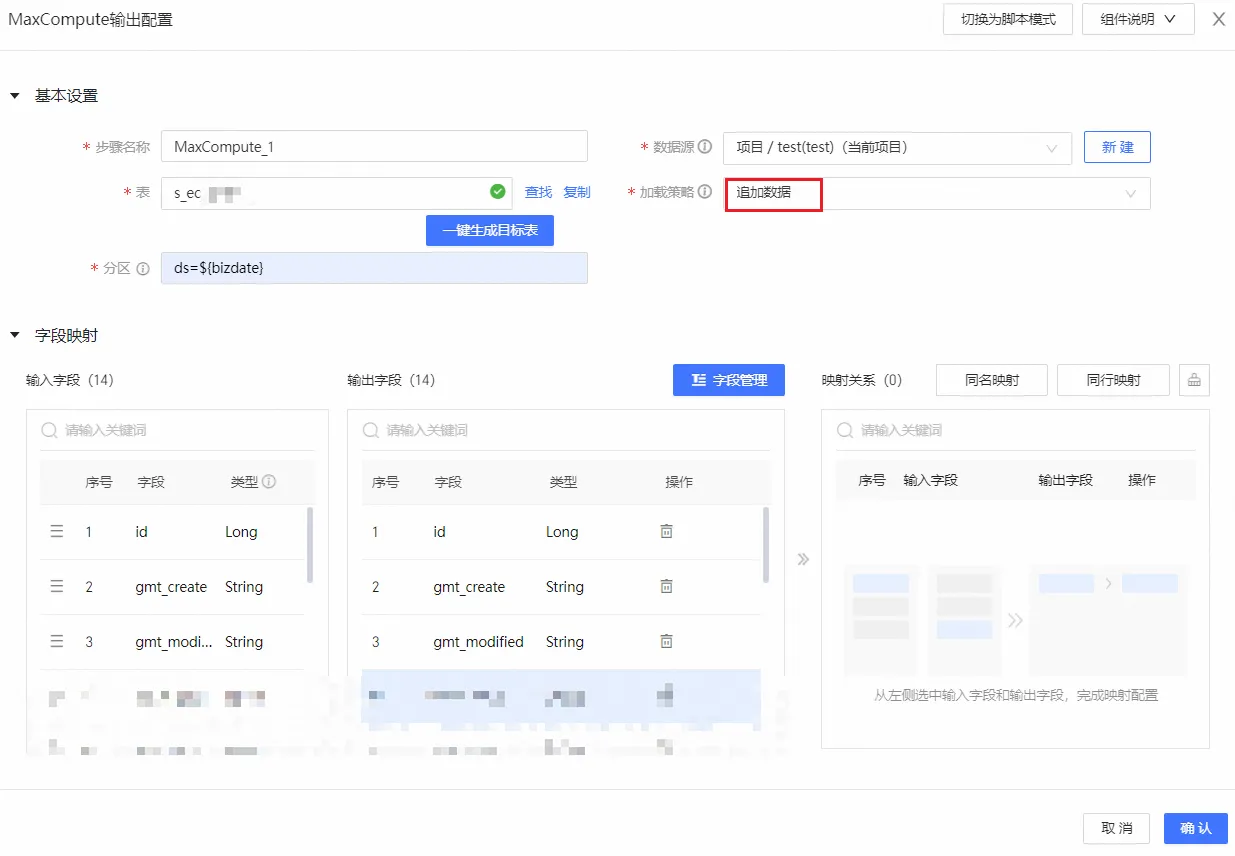Click the input fields list scrollbar

pos(310,545)
